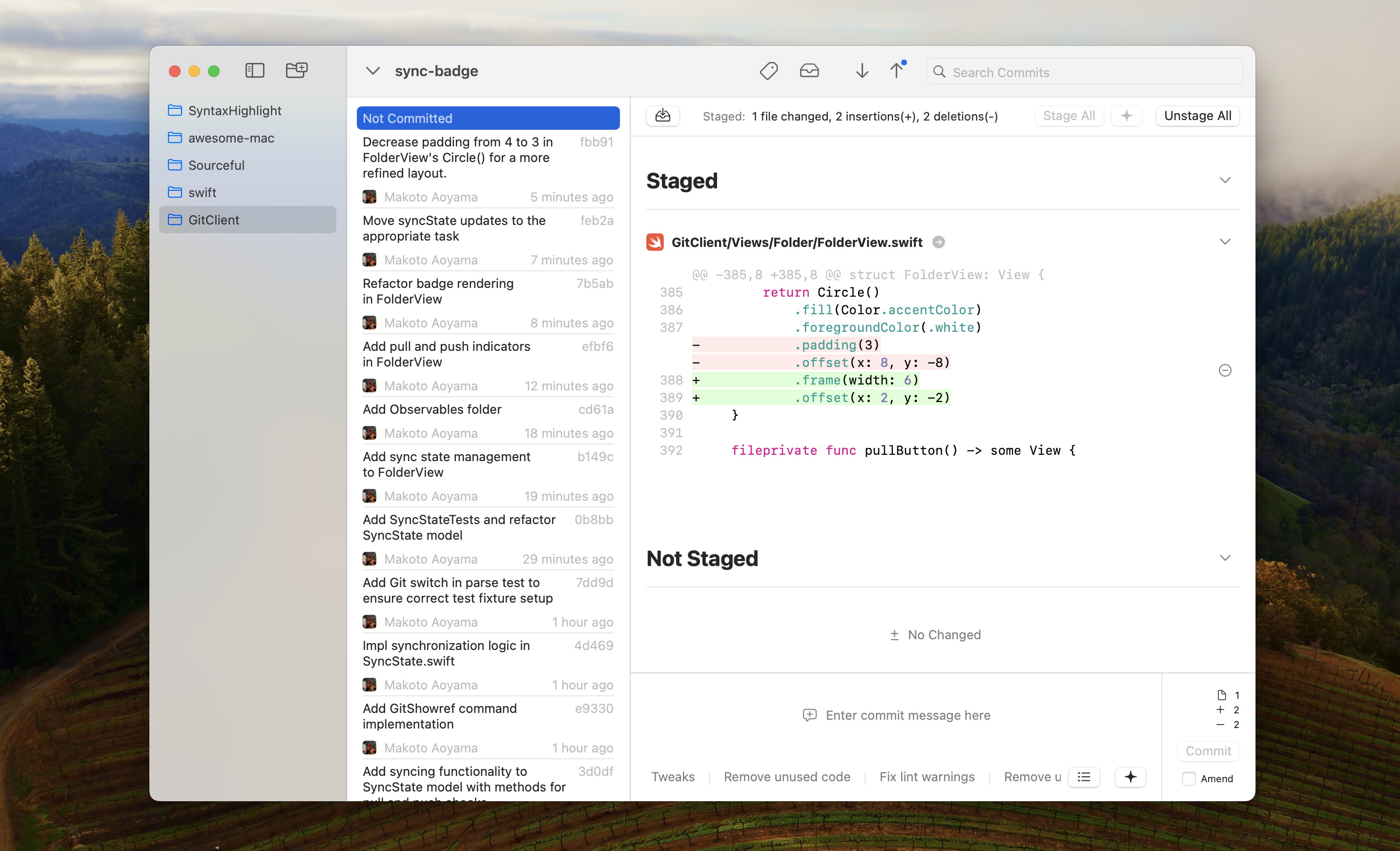This screenshot has width=1400, height=851.
Task: Collapse the FolderView.swift diff
Action: (x=1225, y=242)
